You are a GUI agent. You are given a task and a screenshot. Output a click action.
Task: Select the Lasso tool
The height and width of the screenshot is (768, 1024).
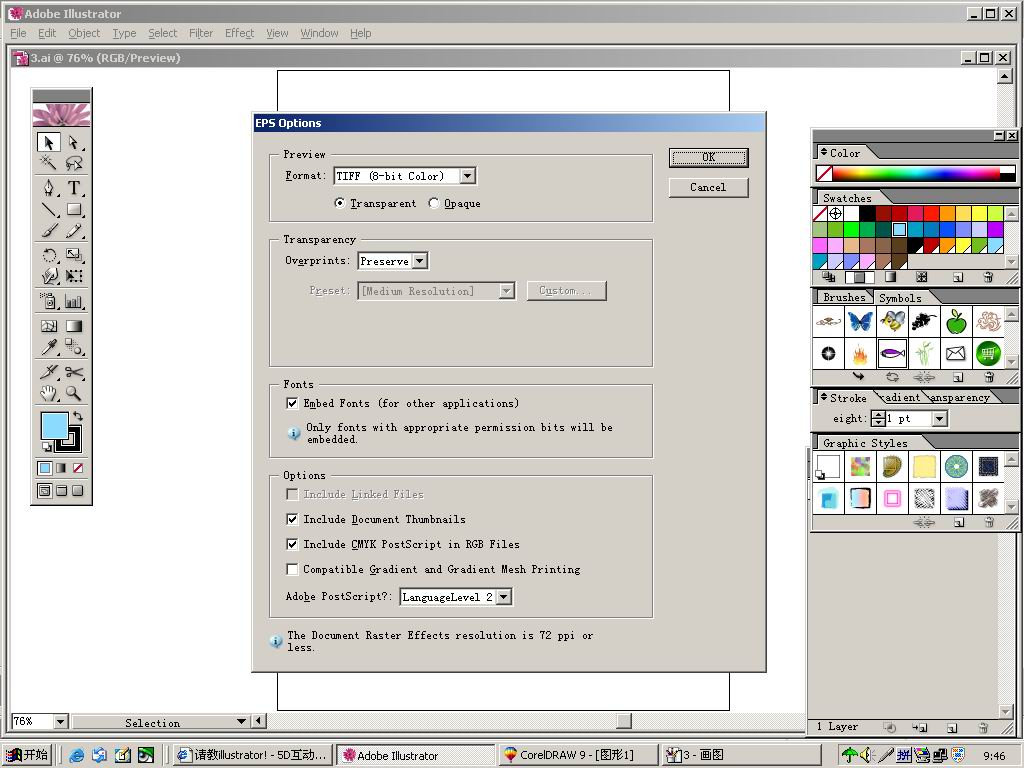[74, 162]
